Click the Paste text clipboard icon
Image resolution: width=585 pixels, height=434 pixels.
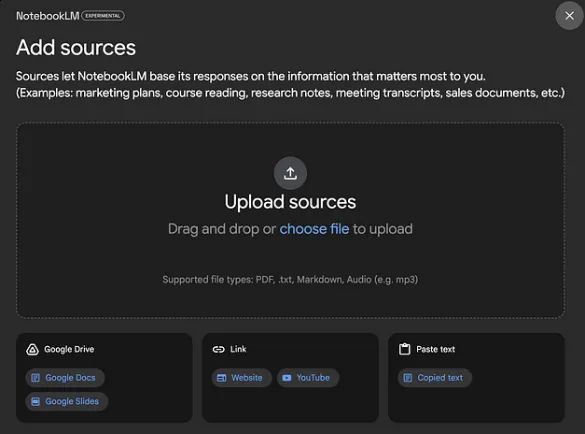(404, 349)
